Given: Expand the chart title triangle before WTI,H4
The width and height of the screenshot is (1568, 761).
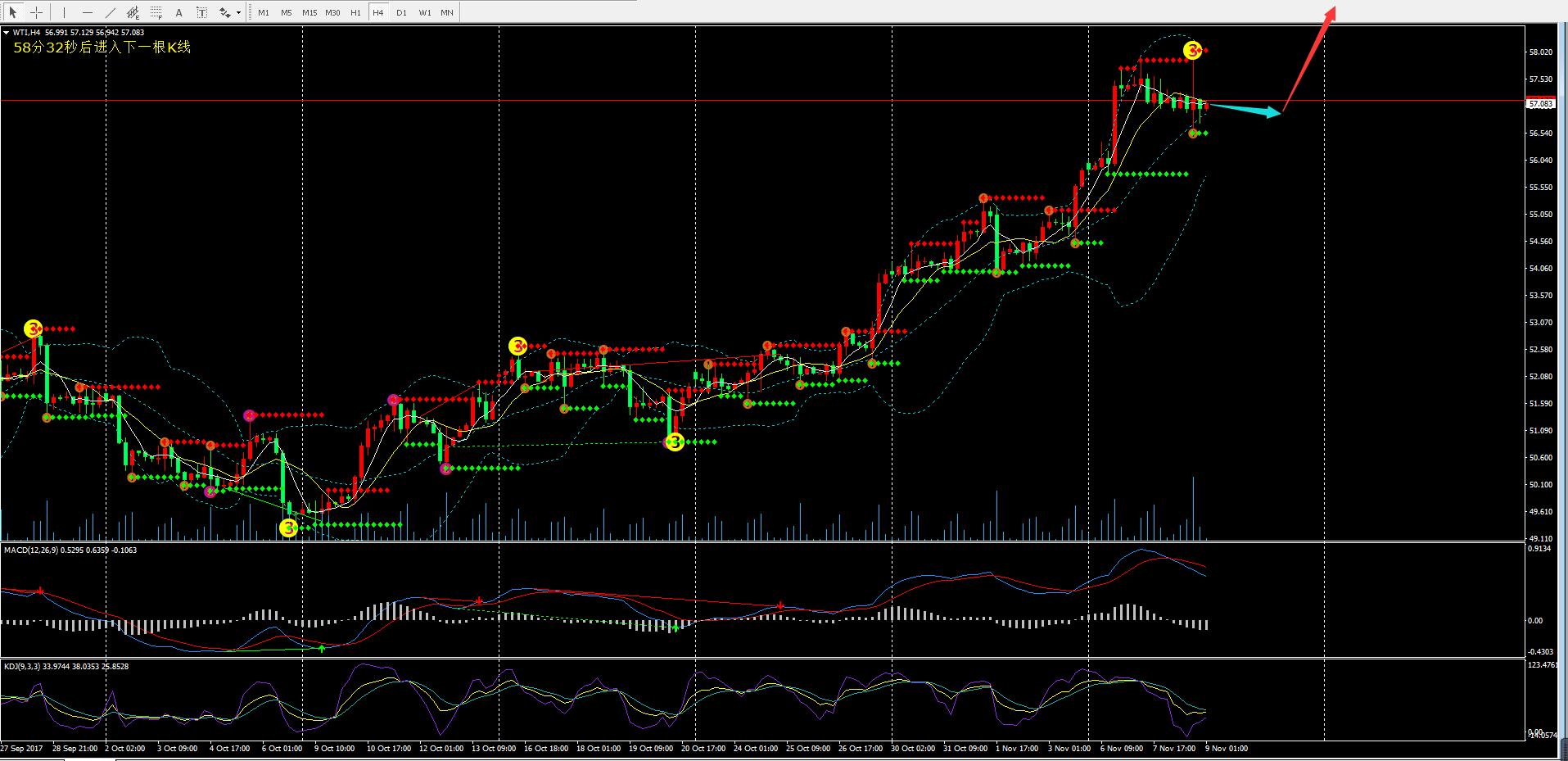Looking at the screenshot, I should point(7,33).
